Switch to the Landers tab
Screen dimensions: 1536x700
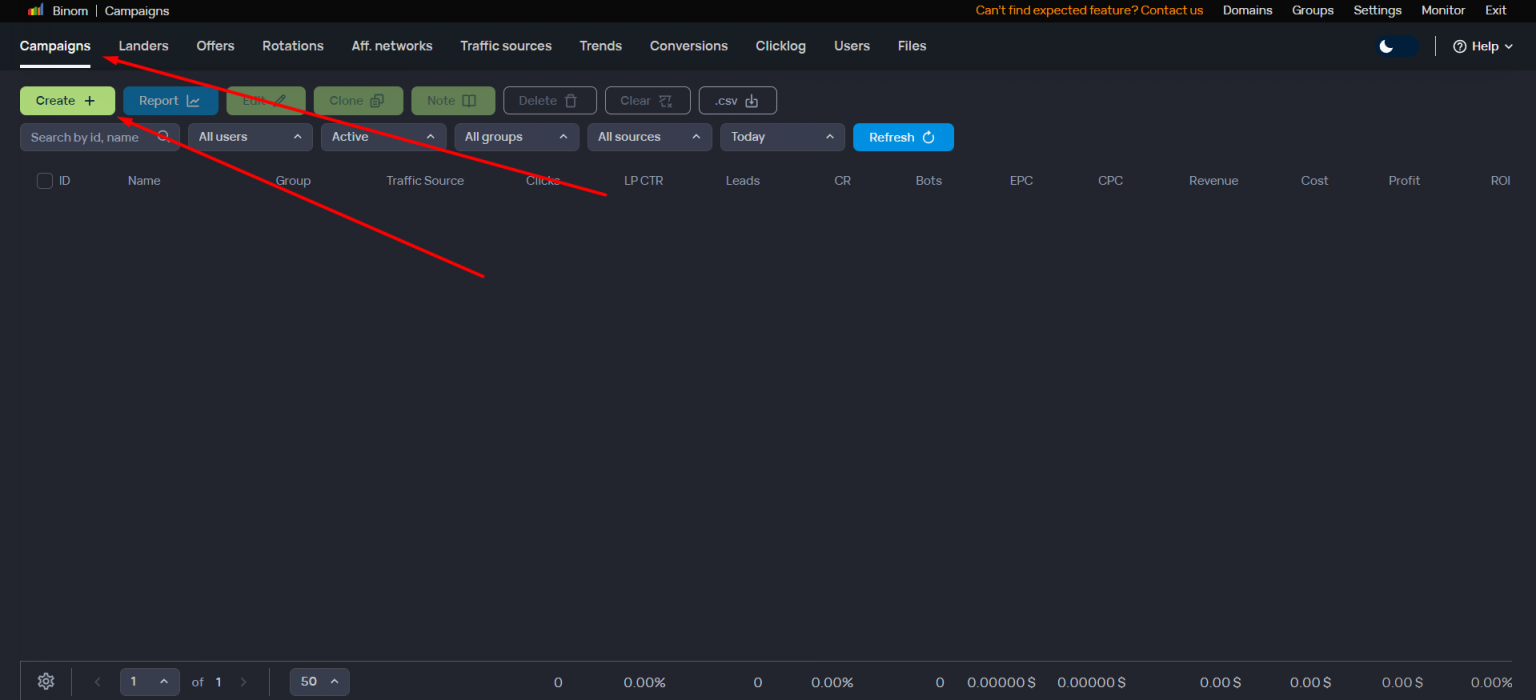[x=143, y=46]
